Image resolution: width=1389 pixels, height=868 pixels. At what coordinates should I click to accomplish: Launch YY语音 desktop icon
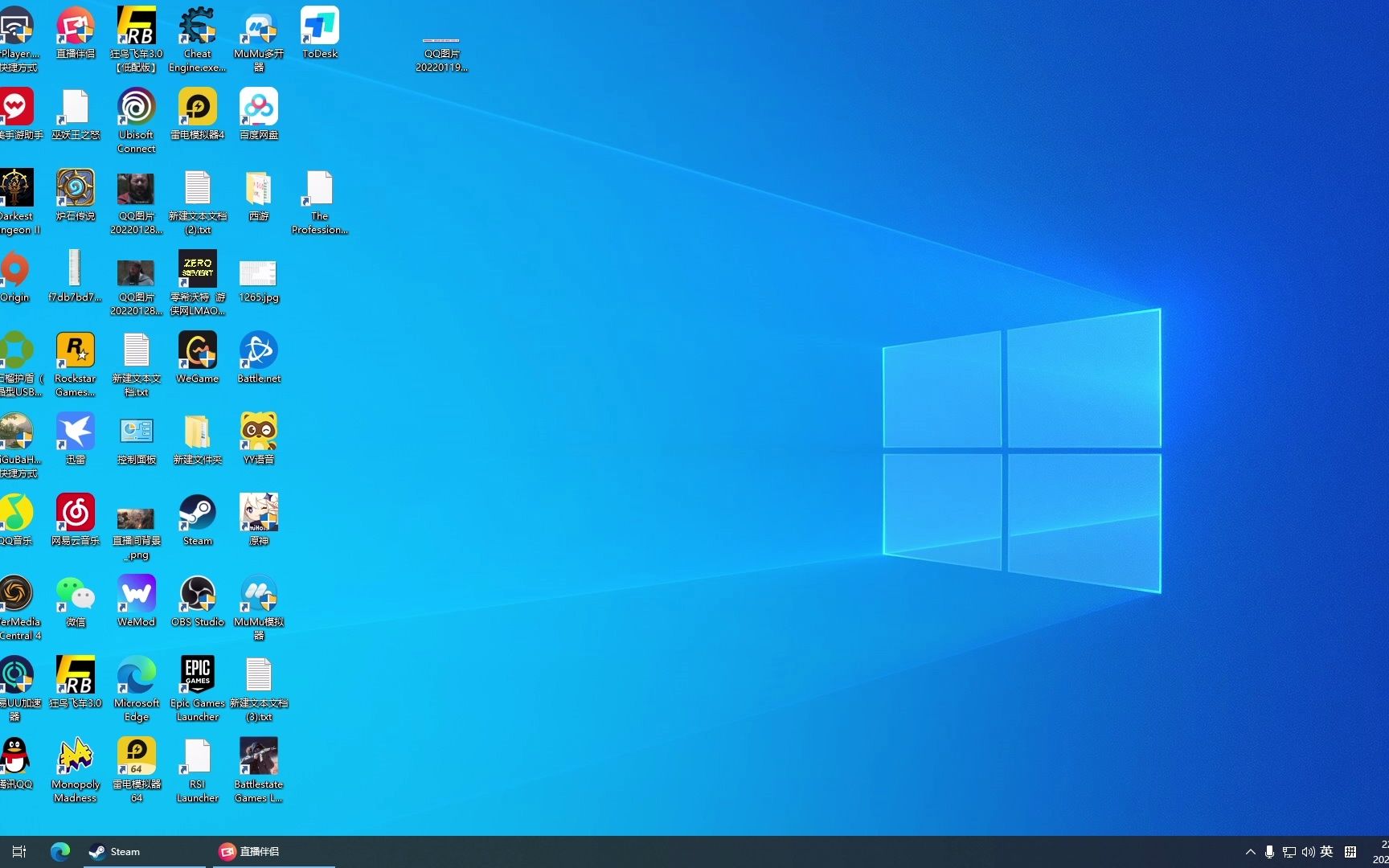pos(259,438)
